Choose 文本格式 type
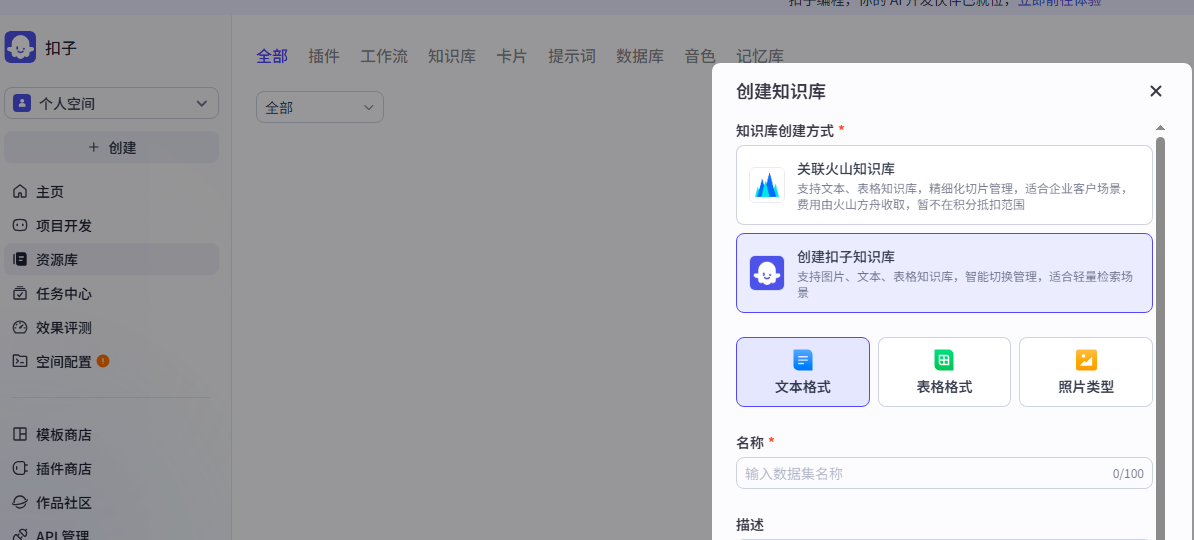1194x540 pixels. click(x=803, y=372)
